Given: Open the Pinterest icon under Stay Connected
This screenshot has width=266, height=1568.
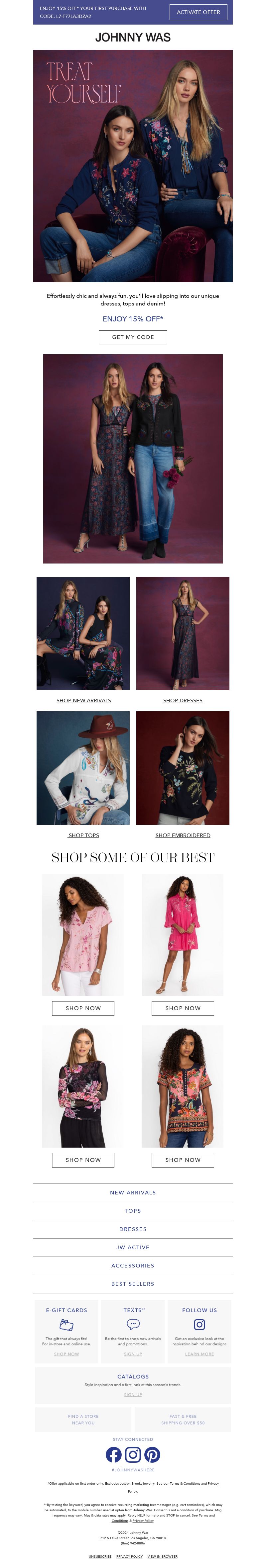Looking at the screenshot, I should click(x=152, y=1454).
